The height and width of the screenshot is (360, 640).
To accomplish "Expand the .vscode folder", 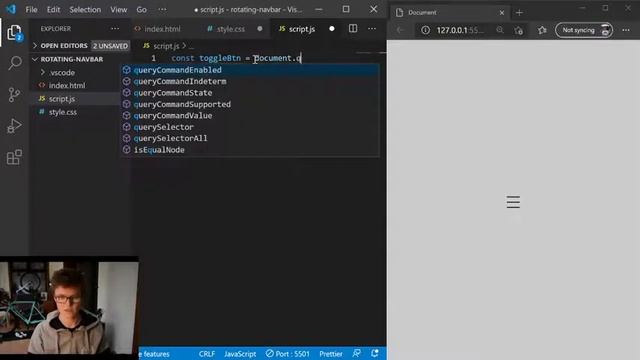I will [x=62, y=73].
